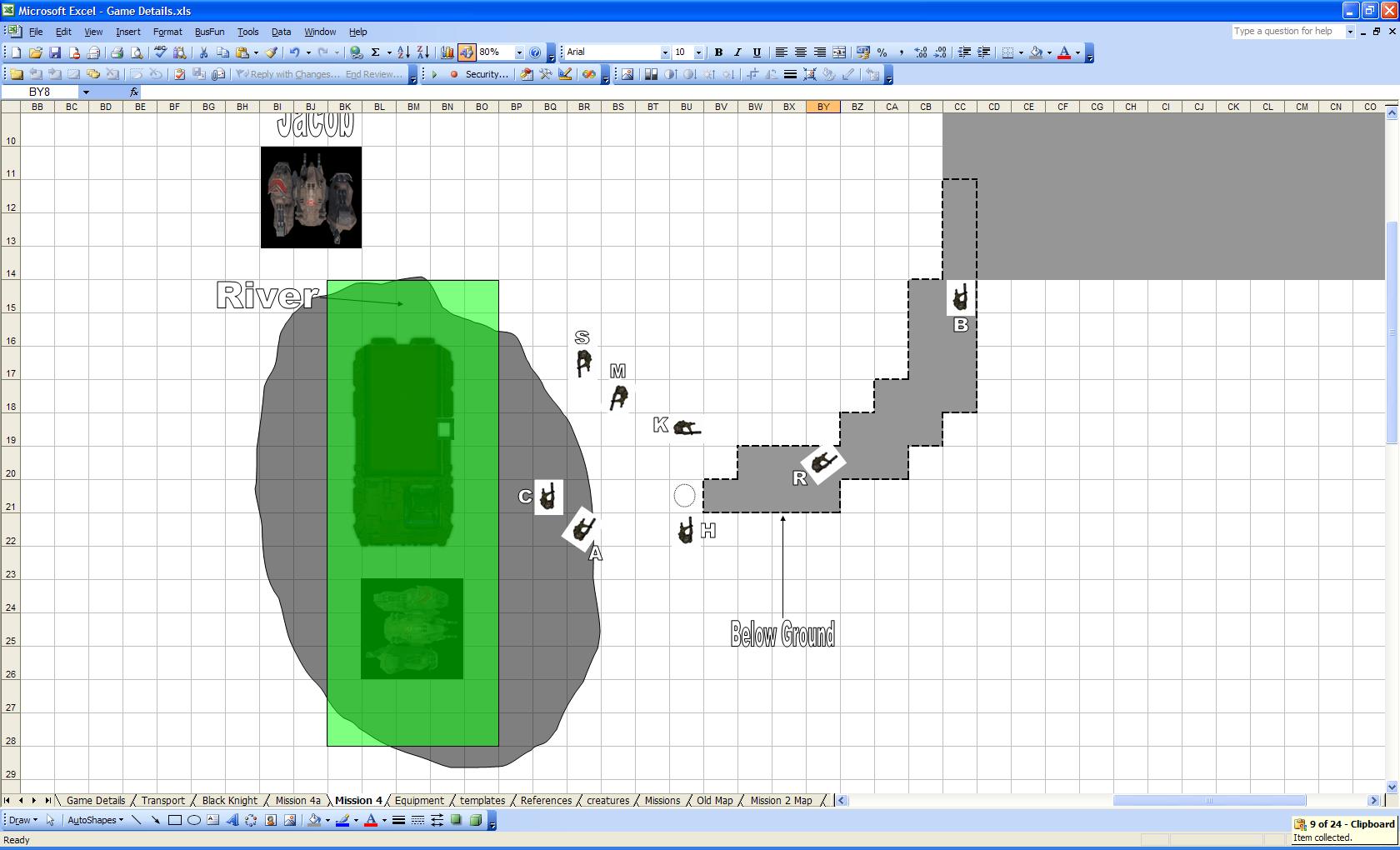Toggle Center alignment
The width and height of the screenshot is (1400, 850).
click(x=800, y=52)
